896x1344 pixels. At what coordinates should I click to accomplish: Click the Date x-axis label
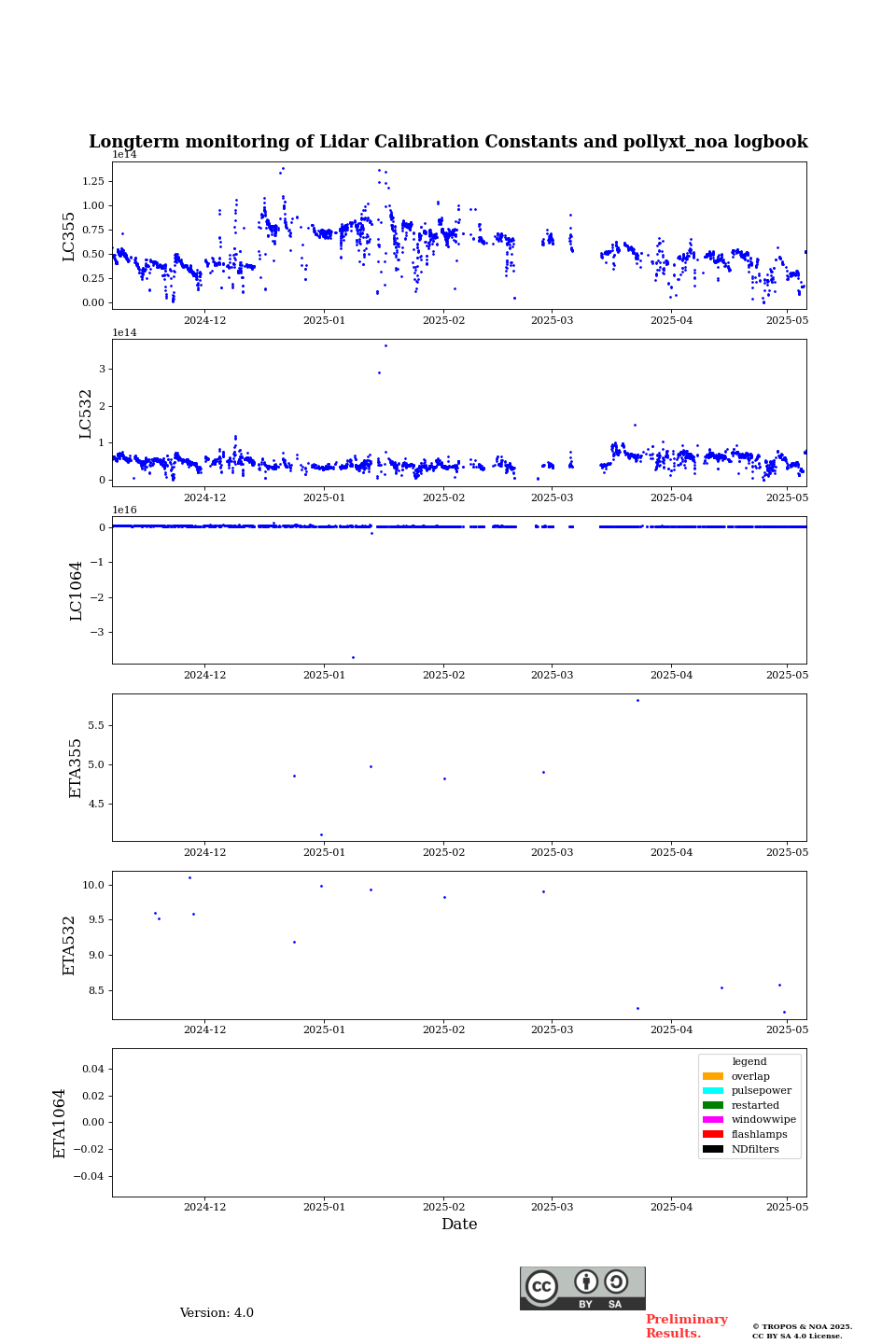(x=459, y=1225)
